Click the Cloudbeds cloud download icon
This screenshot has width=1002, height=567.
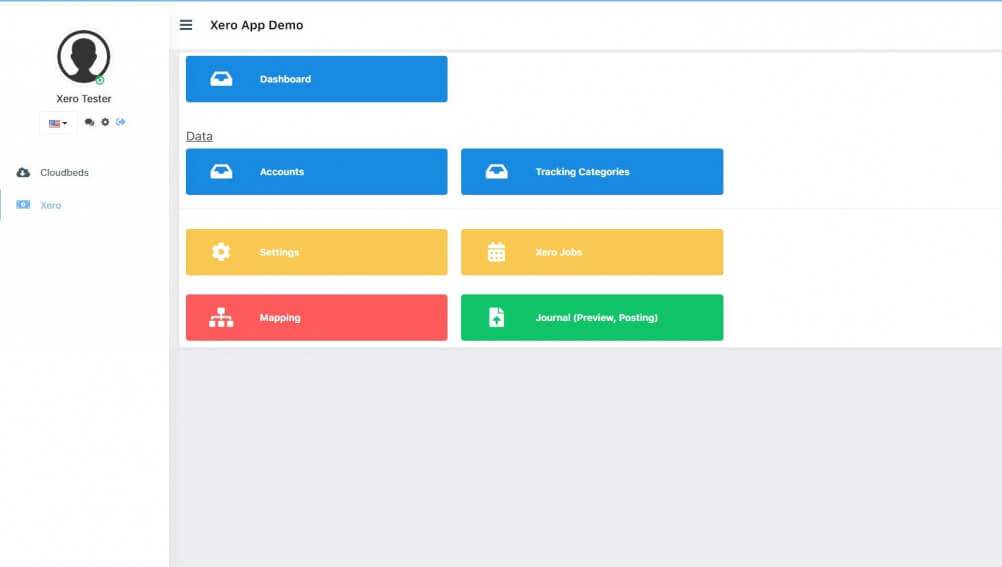click(23, 173)
